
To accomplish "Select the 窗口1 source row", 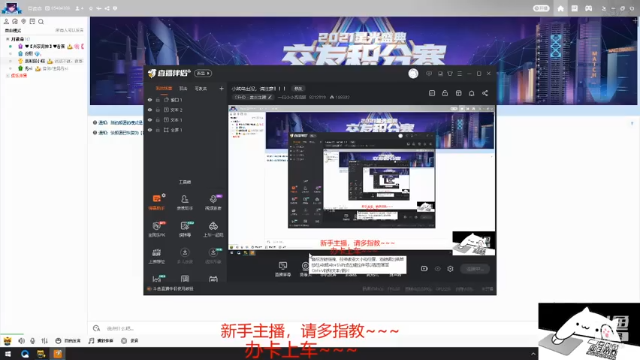I will [185, 100].
